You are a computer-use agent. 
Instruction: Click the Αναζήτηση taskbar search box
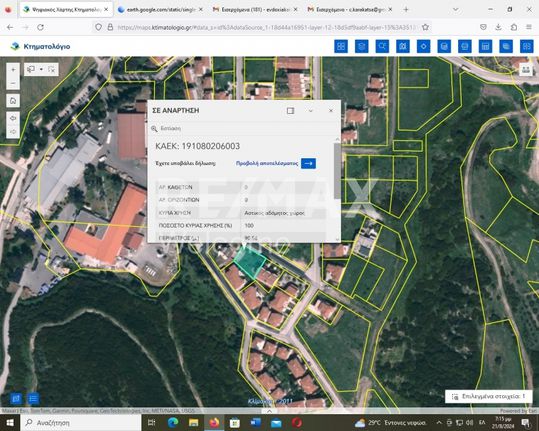click(x=81, y=422)
